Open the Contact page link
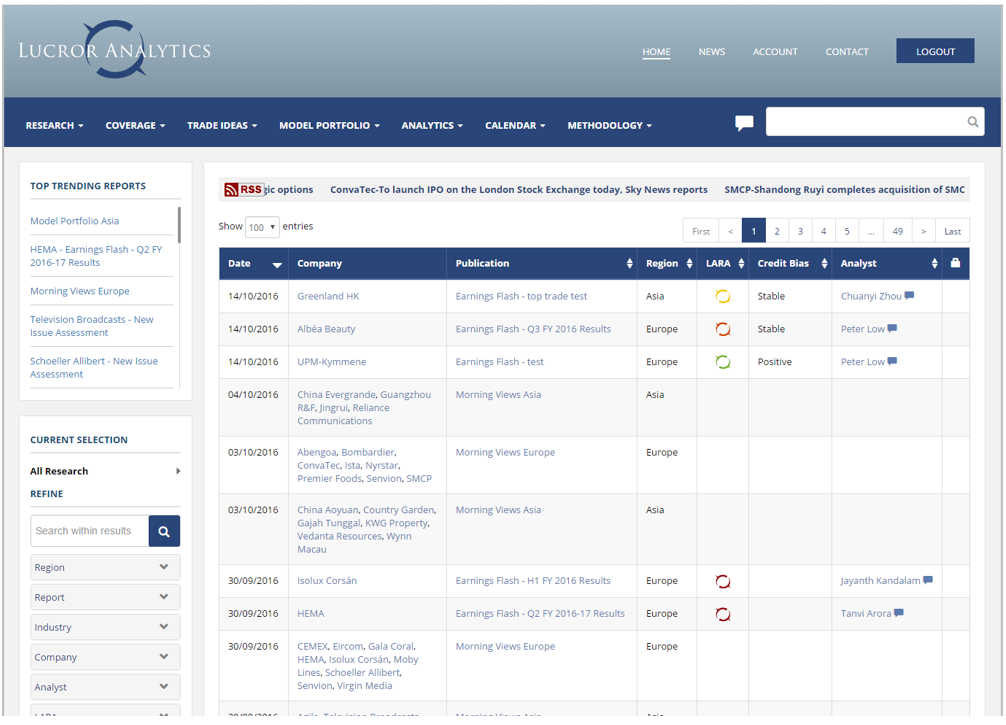The width and height of the screenshot is (1006, 725). pyautogui.click(x=847, y=52)
